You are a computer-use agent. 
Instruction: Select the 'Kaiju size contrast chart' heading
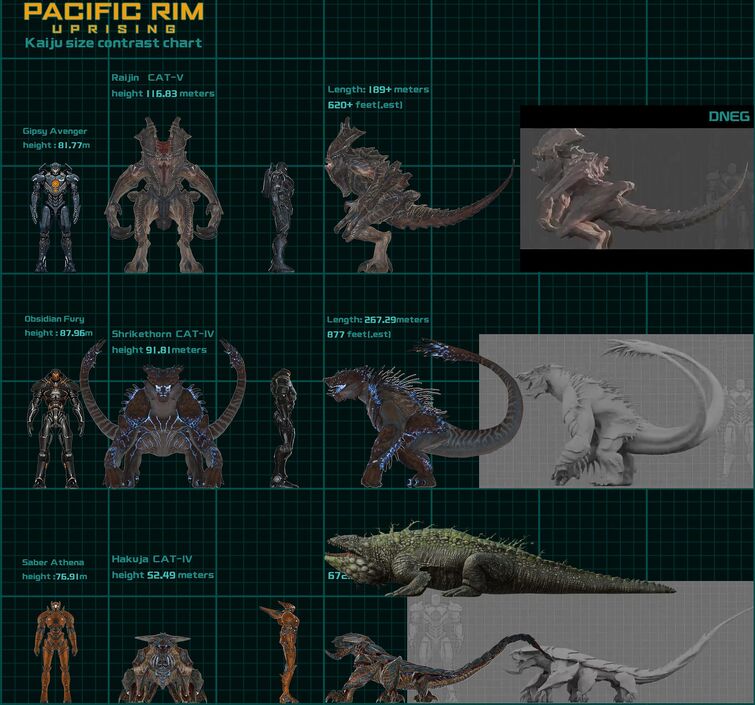point(113,43)
